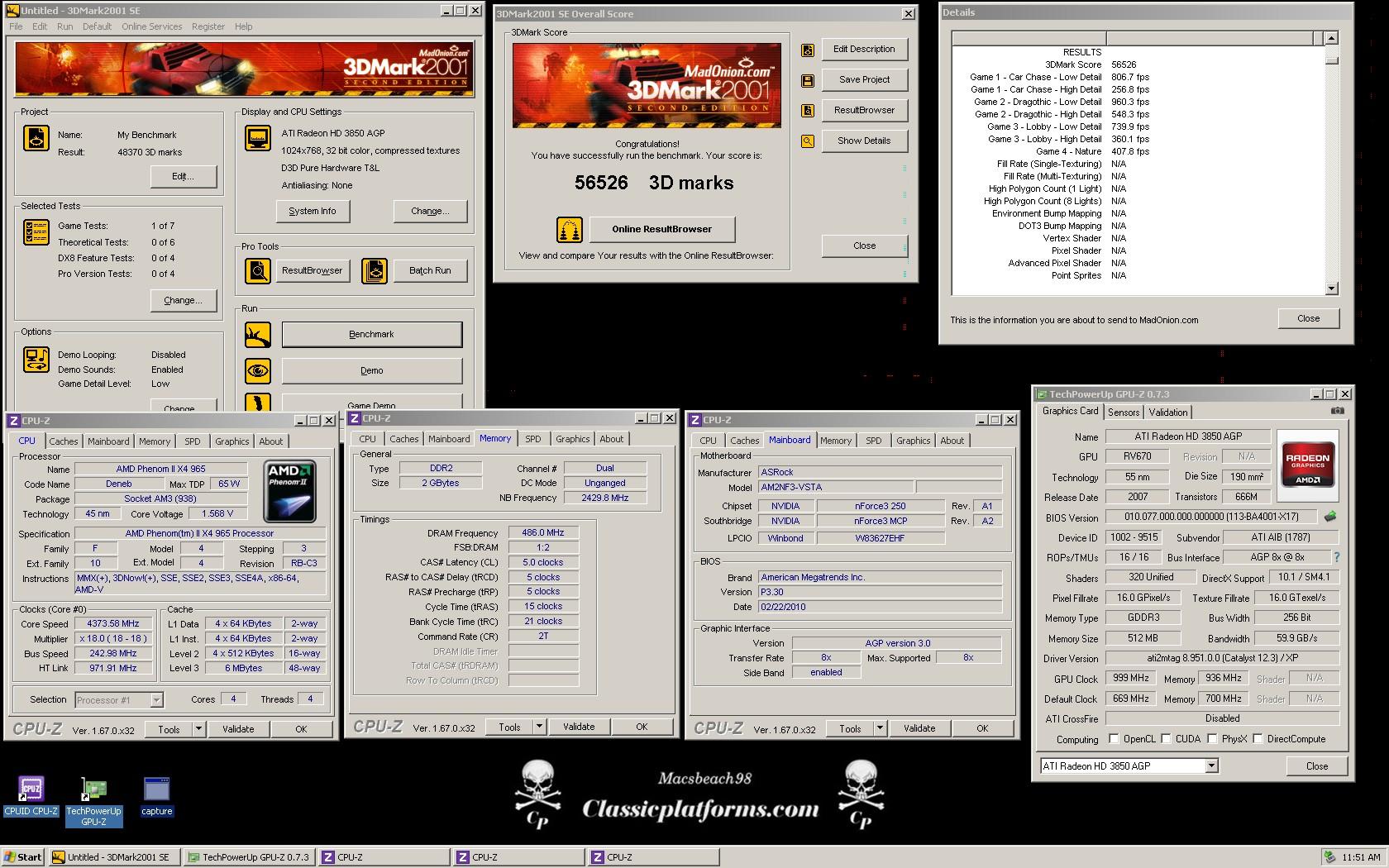Click the GPU Name field in GPU-Z
This screenshot has width=1389, height=868.
point(1187,436)
